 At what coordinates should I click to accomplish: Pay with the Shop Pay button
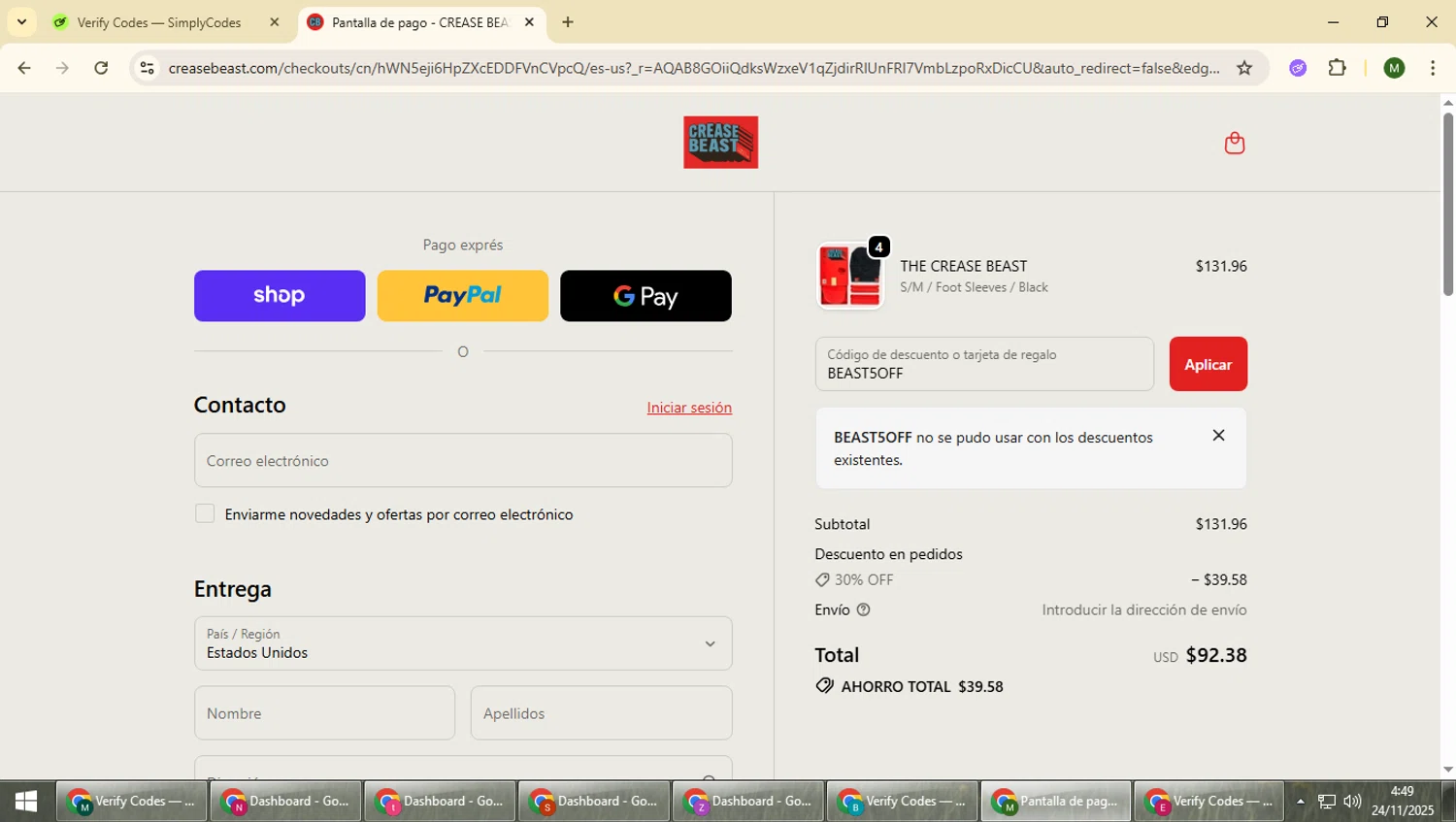tap(280, 296)
